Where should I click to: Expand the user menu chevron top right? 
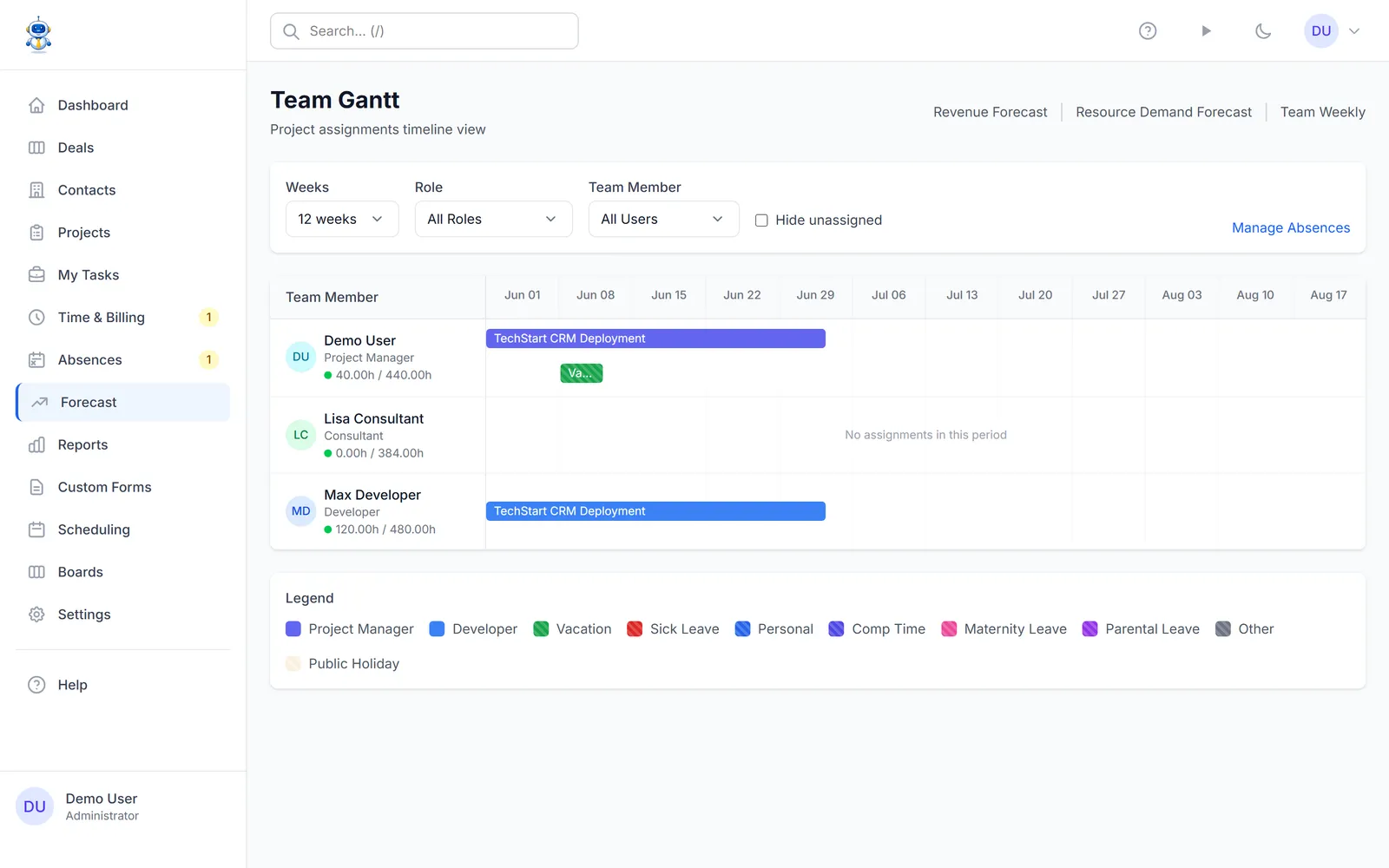pos(1354,31)
